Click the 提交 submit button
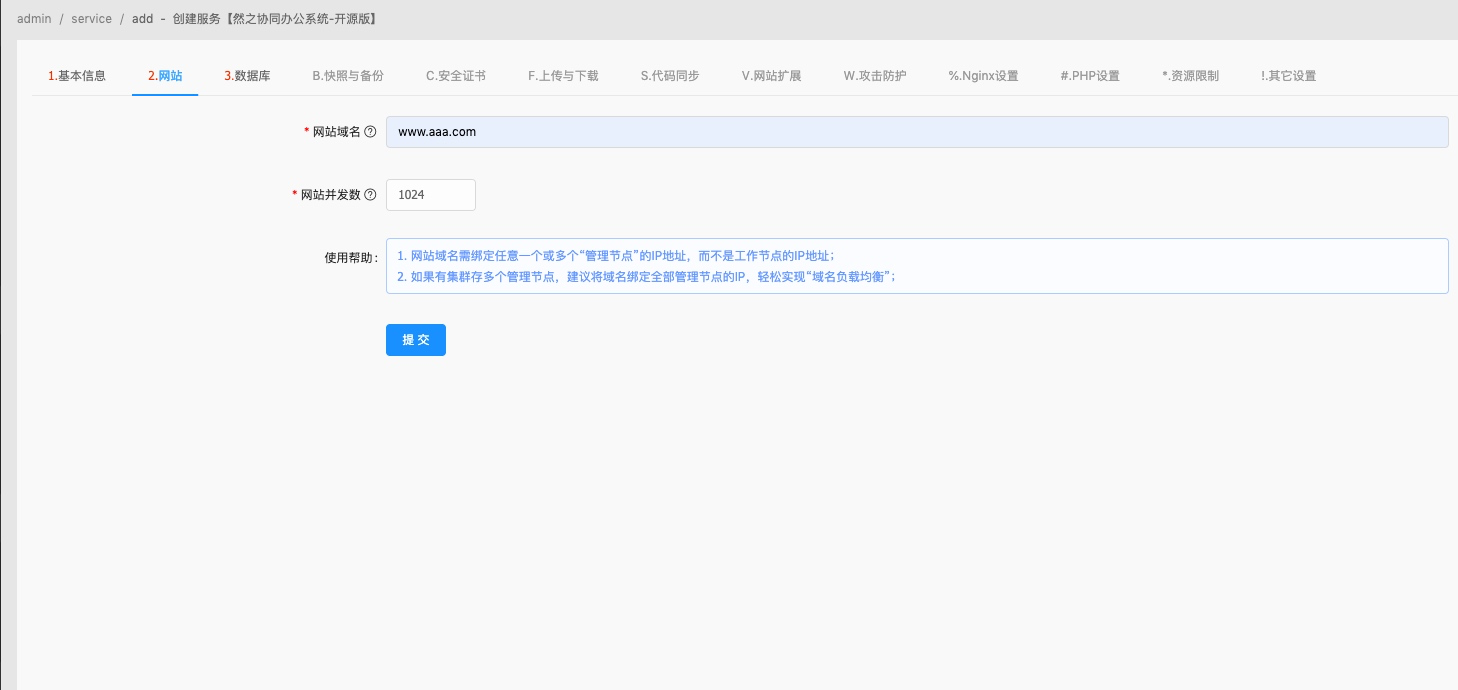The width and height of the screenshot is (1458, 690). coord(415,339)
